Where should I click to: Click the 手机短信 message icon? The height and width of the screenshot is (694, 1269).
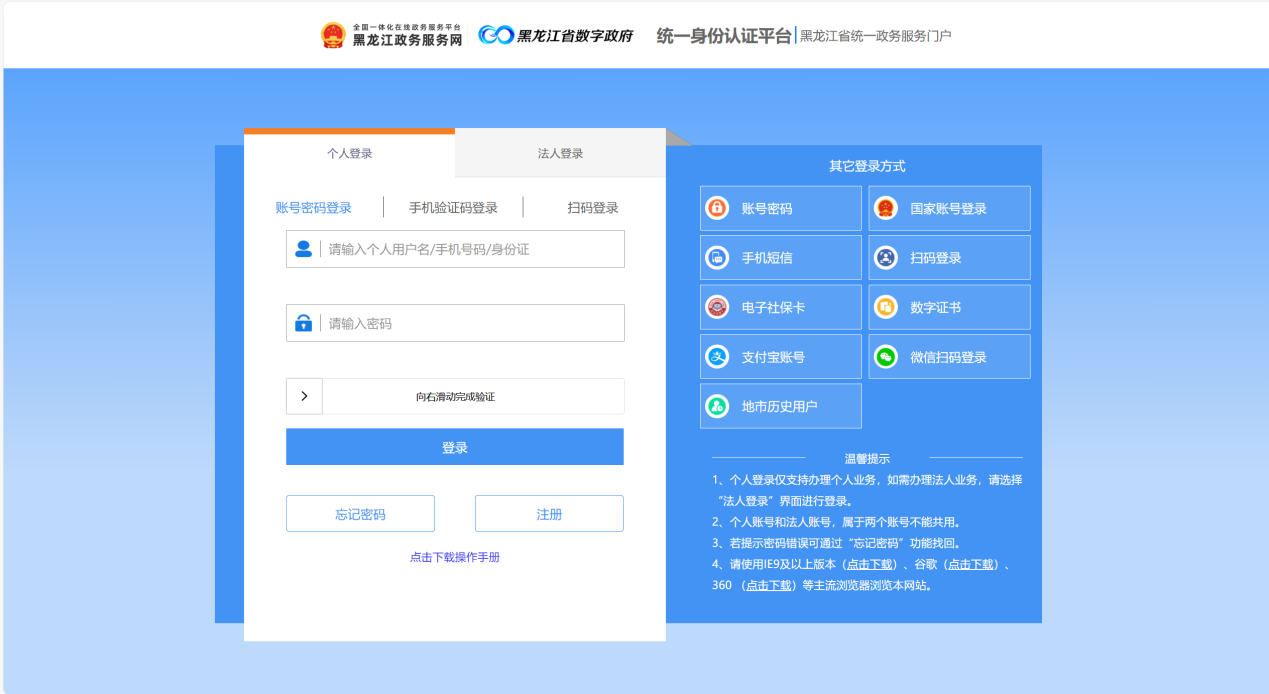[717, 258]
